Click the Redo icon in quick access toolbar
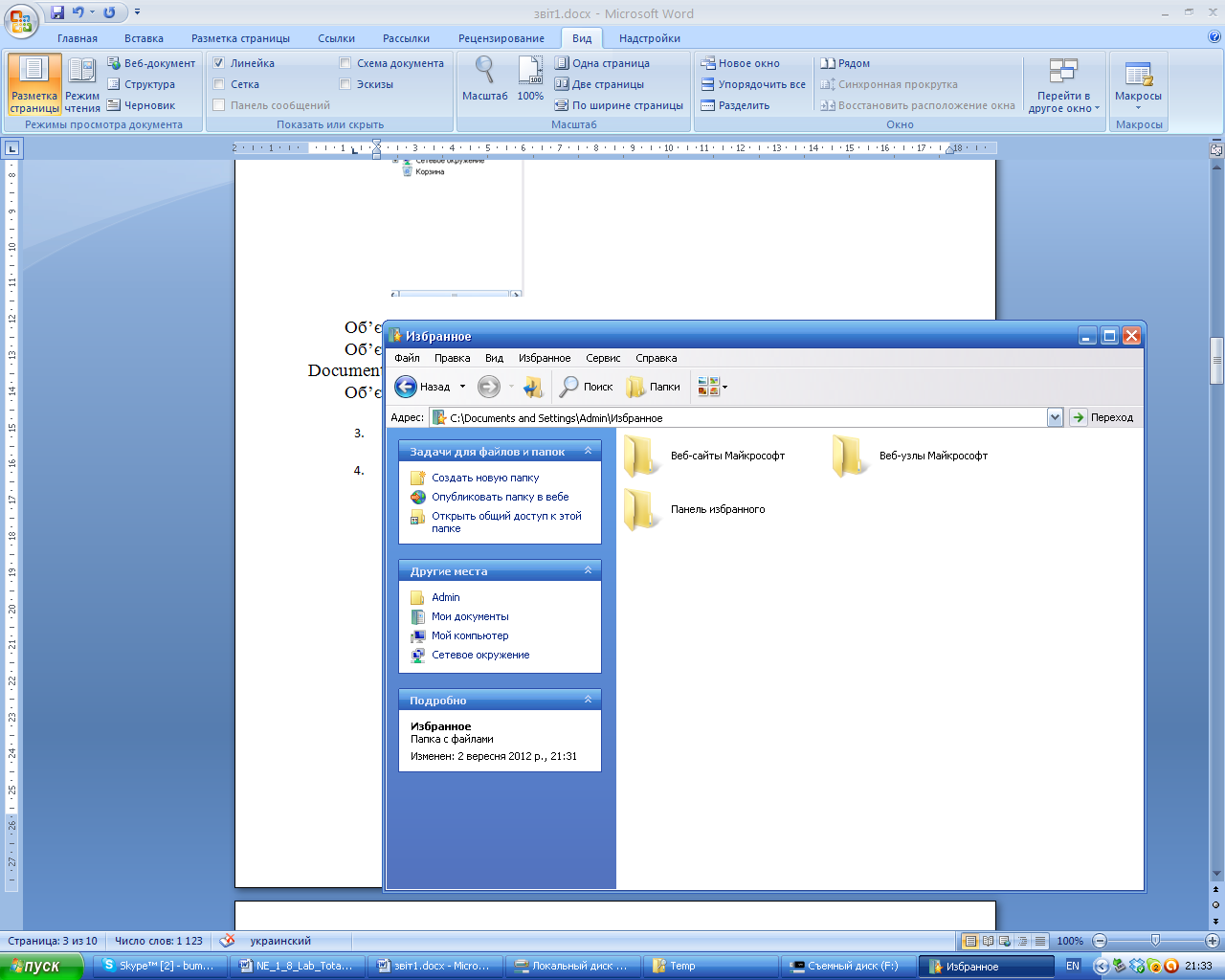1225x980 pixels. point(109,12)
